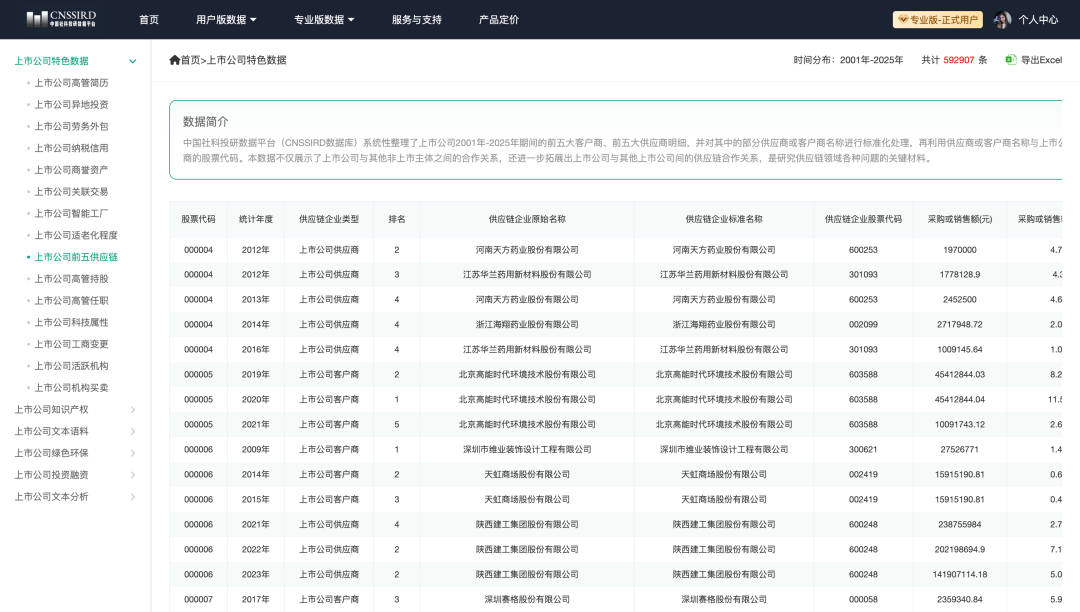
Task: Select 上市公司工商变更 in sidebar
Action: coord(71,344)
